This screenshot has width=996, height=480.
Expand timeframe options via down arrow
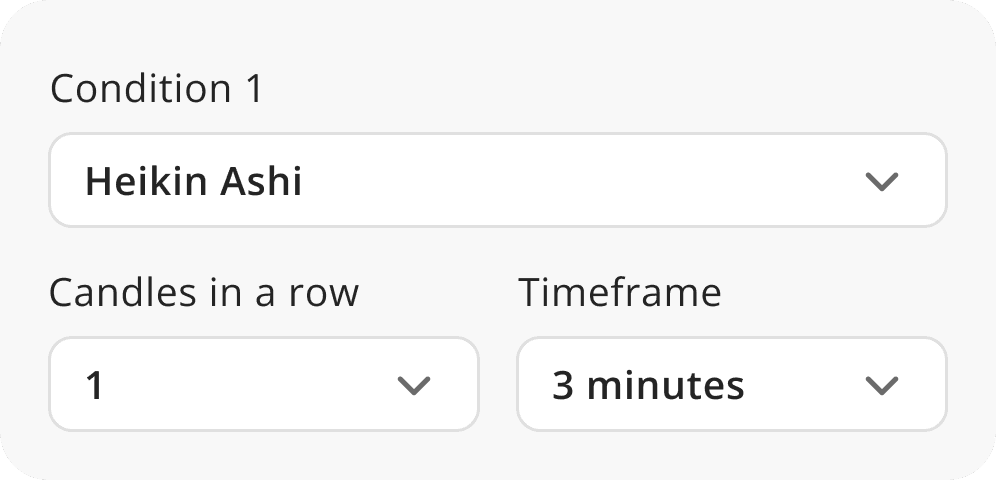tap(881, 385)
